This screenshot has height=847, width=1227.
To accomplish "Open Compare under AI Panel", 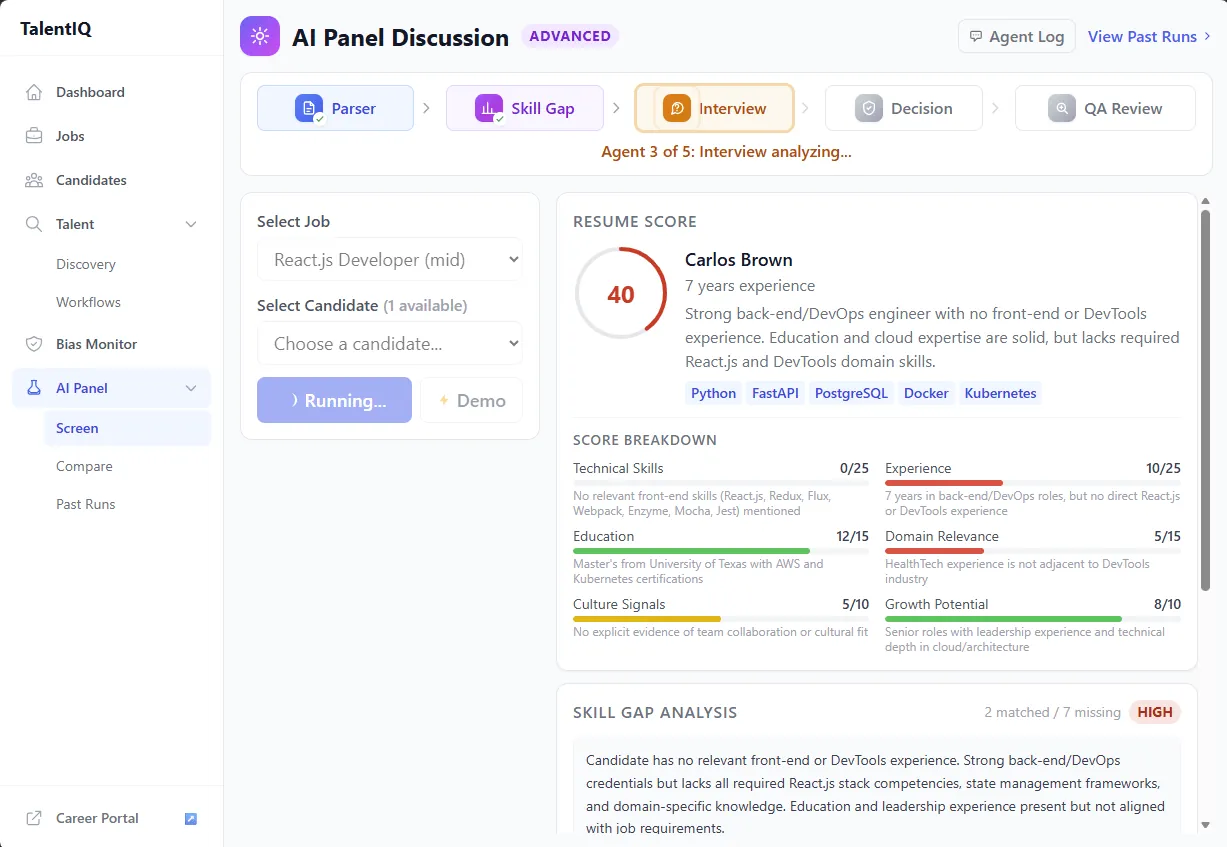I will 128,466.
